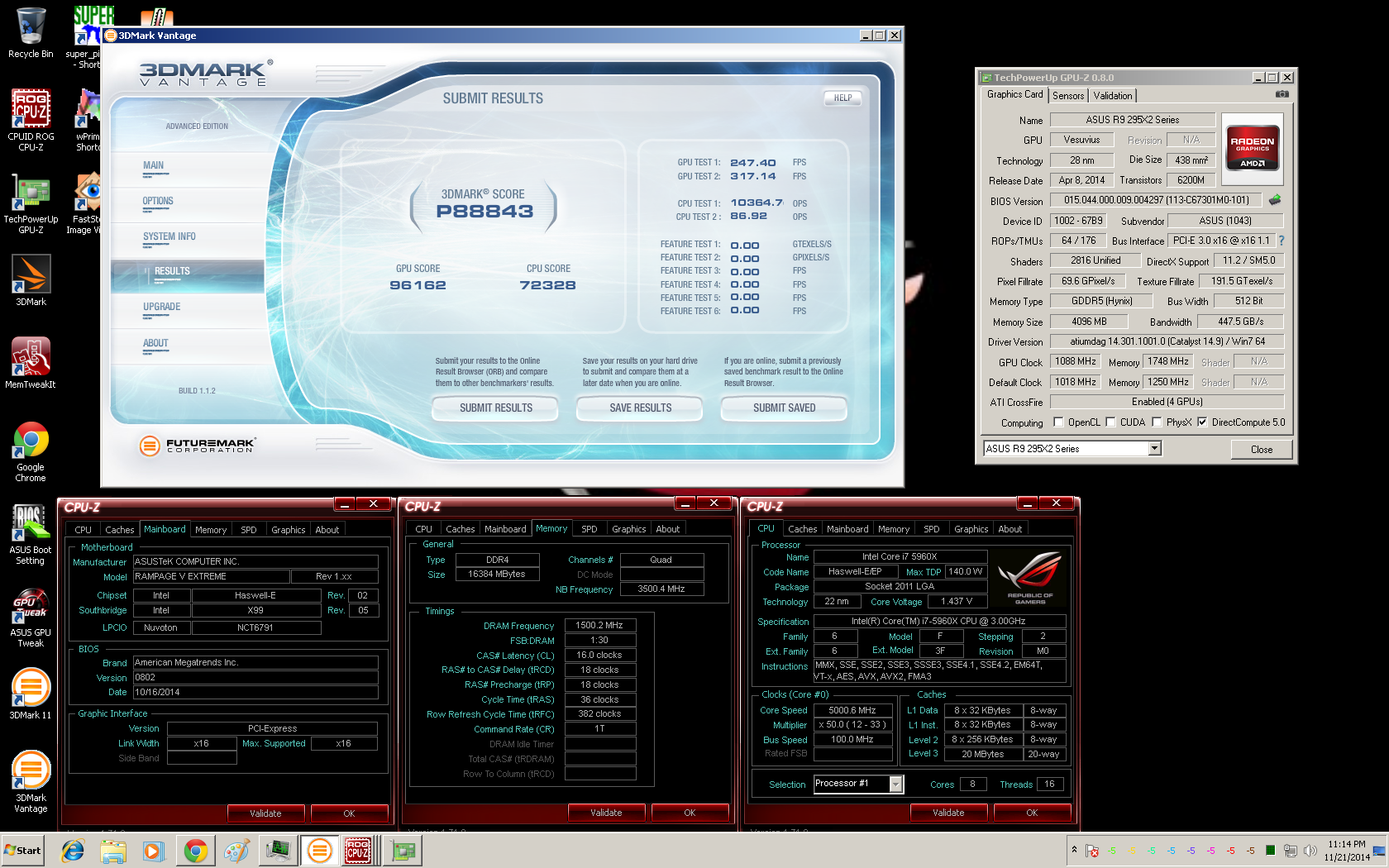Open the wPrime shortcut desktop icon
Viewport: 1389px width, 868px height.
(x=86, y=121)
